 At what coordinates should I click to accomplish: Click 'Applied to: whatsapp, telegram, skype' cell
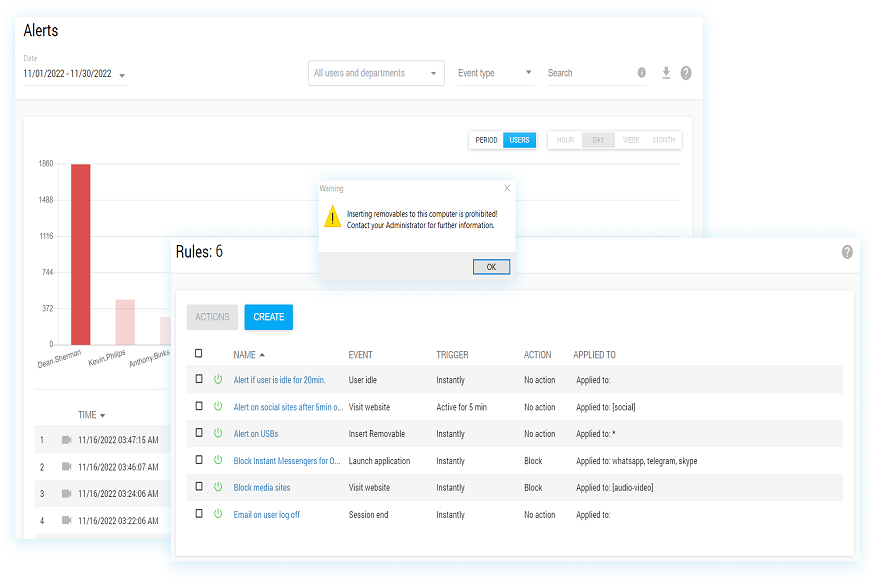[637, 461]
